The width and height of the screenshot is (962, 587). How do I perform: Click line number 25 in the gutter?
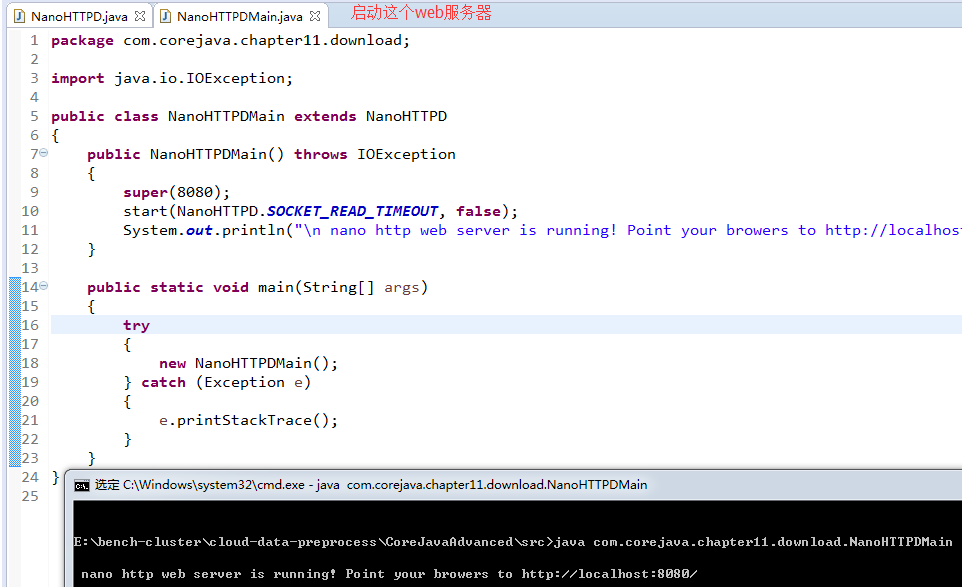tap(29, 497)
